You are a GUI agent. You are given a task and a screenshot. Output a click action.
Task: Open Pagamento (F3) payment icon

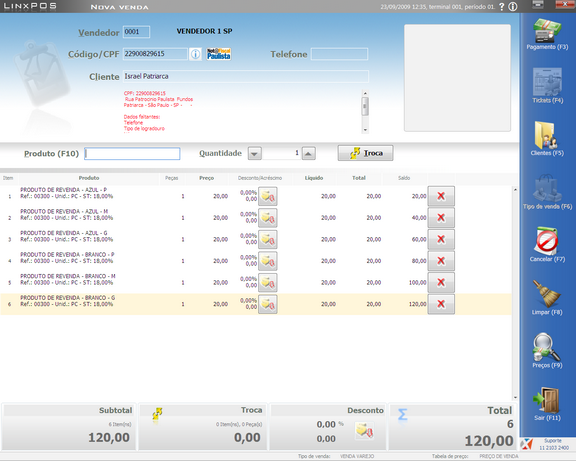[547, 34]
